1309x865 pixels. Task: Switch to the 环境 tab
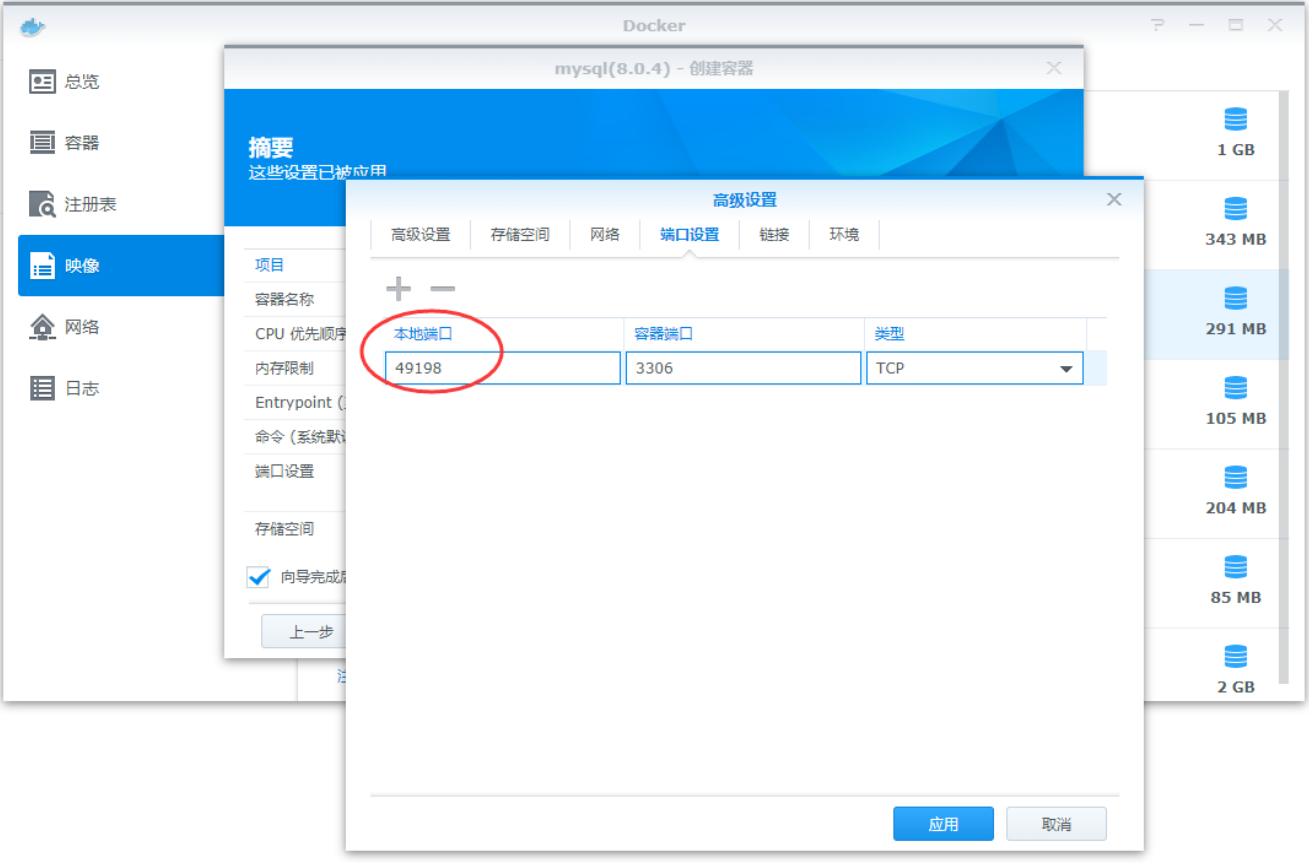[x=844, y=235]
